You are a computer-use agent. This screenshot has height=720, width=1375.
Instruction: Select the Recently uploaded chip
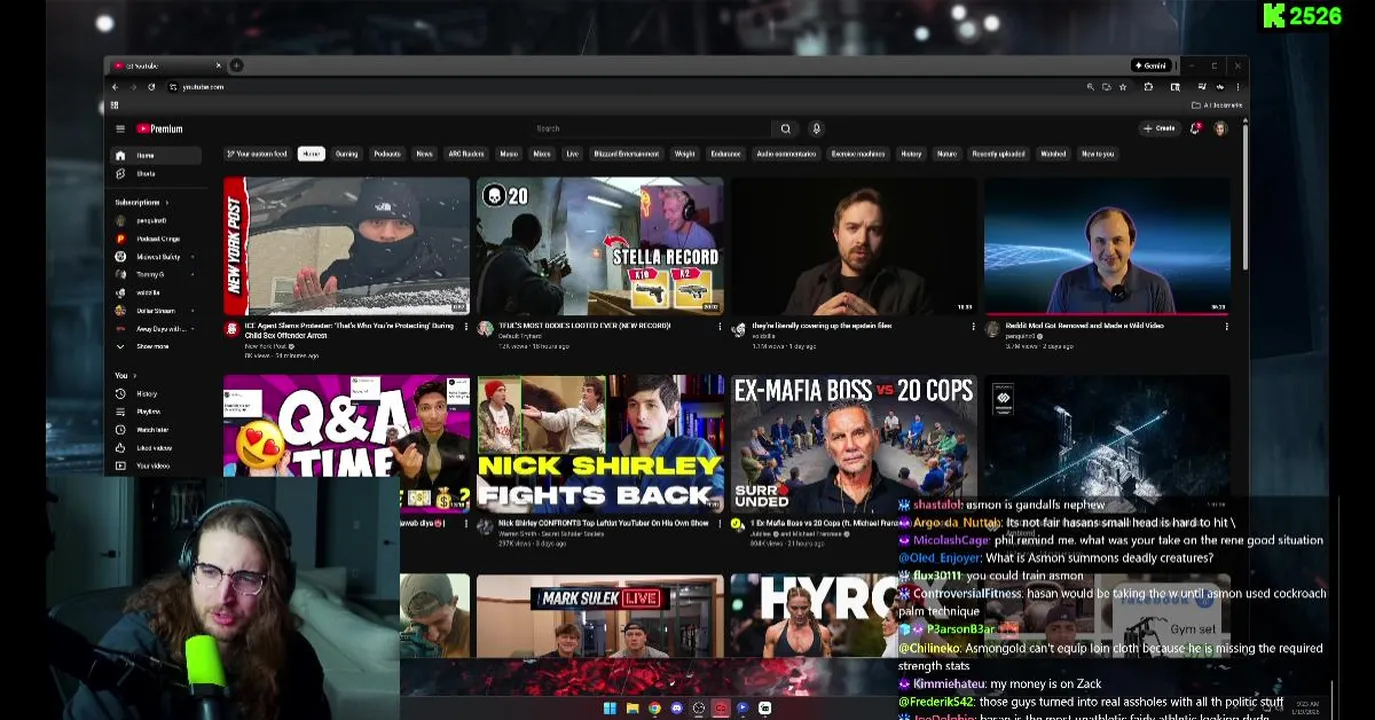(x=998, y=154)
